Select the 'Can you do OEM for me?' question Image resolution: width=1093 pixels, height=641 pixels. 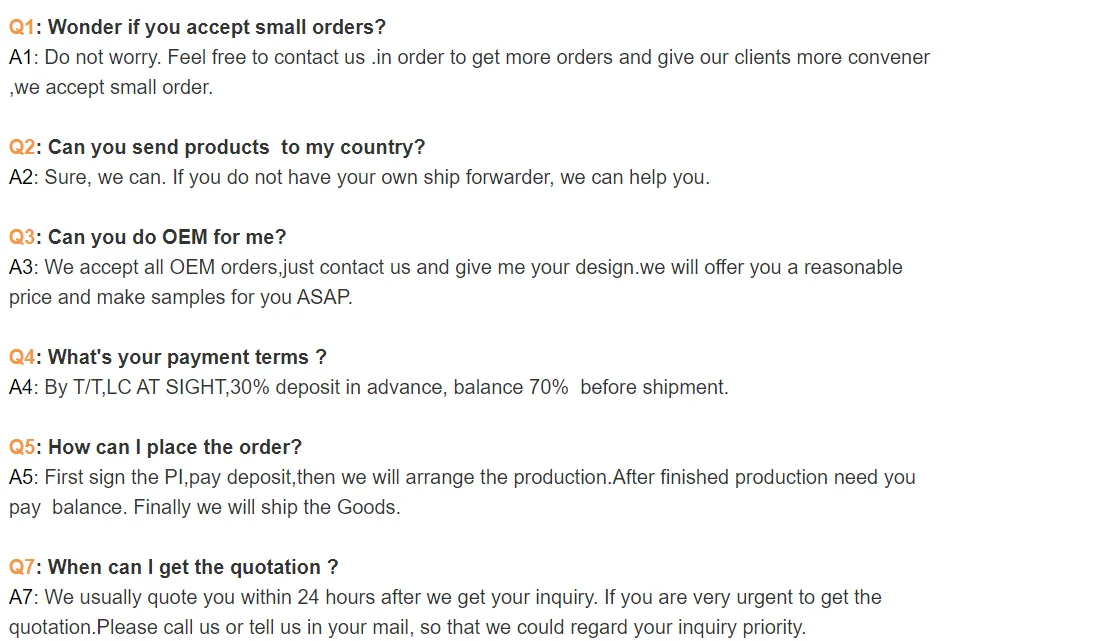[x=167, y=237]
